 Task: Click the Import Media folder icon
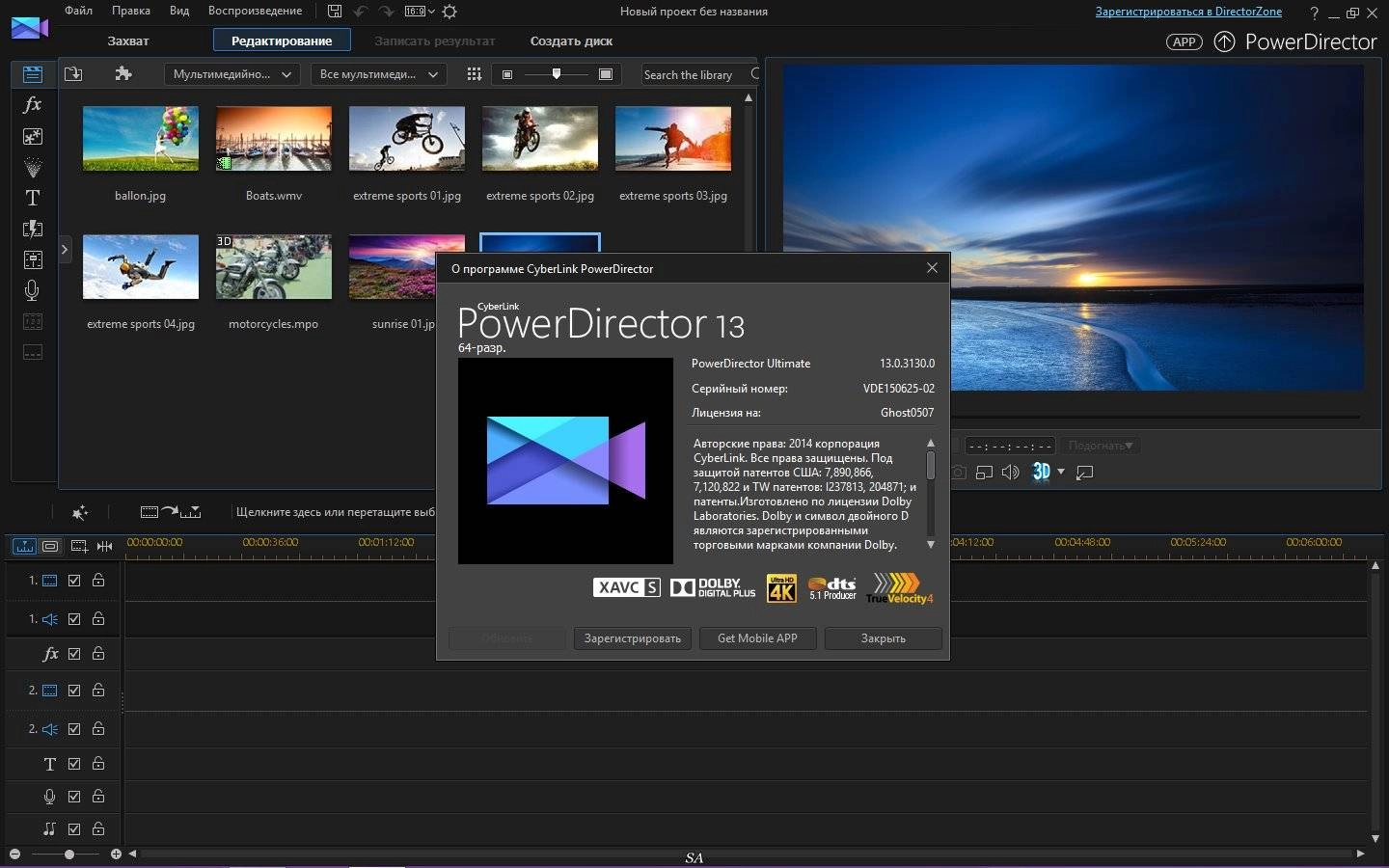pyautogui.click(x=73, y=73)
